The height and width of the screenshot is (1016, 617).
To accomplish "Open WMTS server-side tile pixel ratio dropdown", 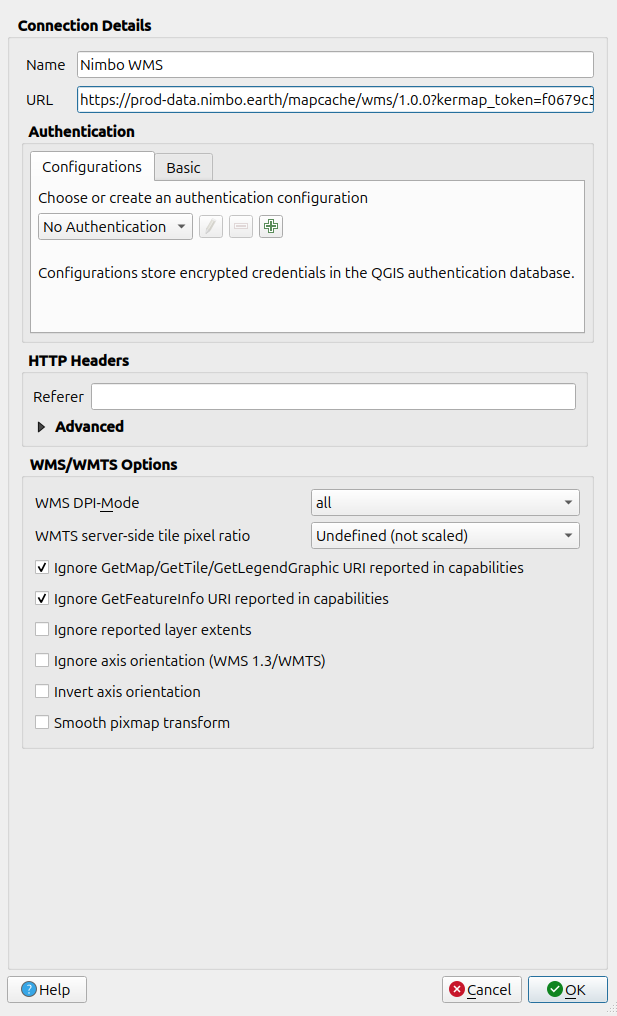I will coord(445,536).
